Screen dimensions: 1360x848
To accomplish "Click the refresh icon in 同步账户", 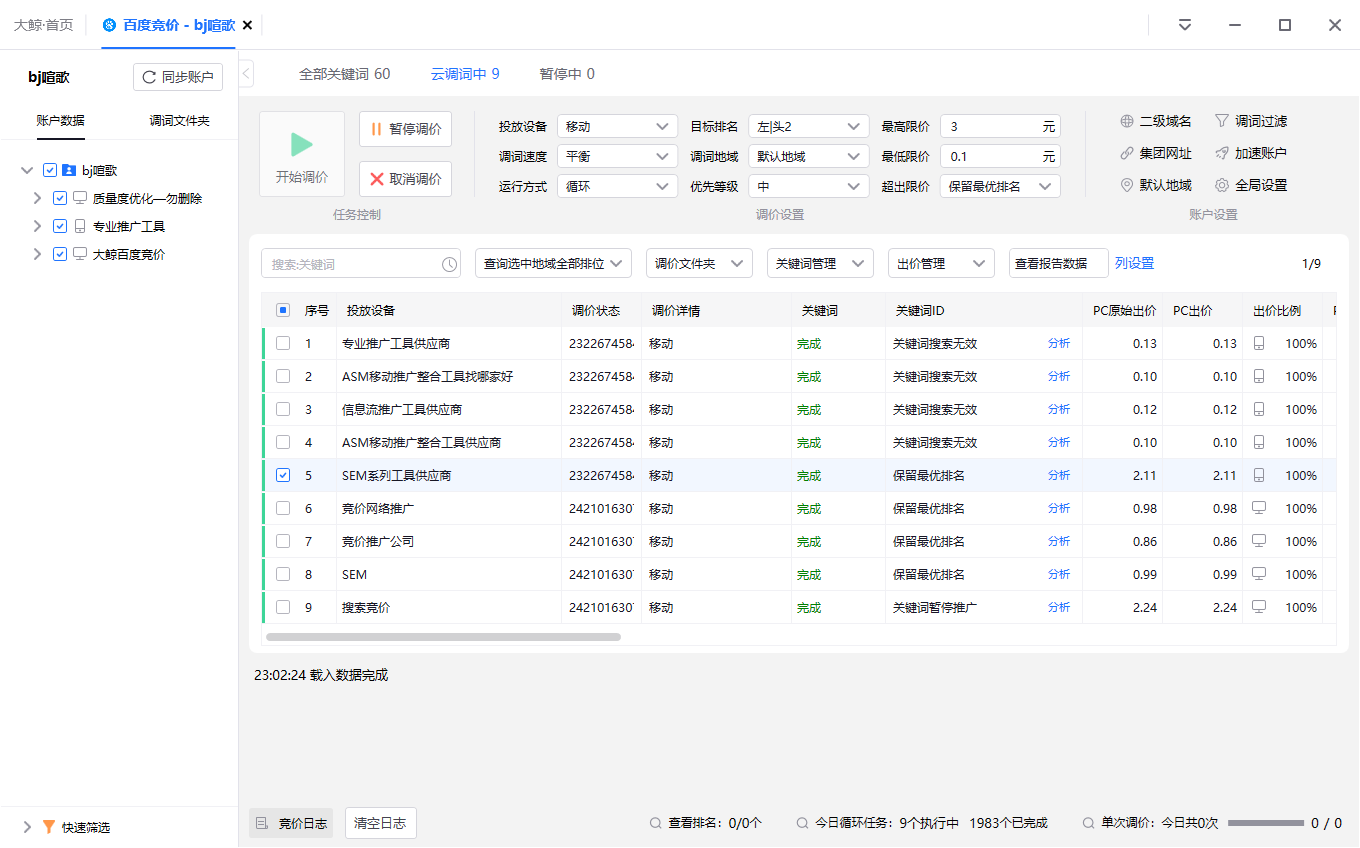I will [149, 77].
